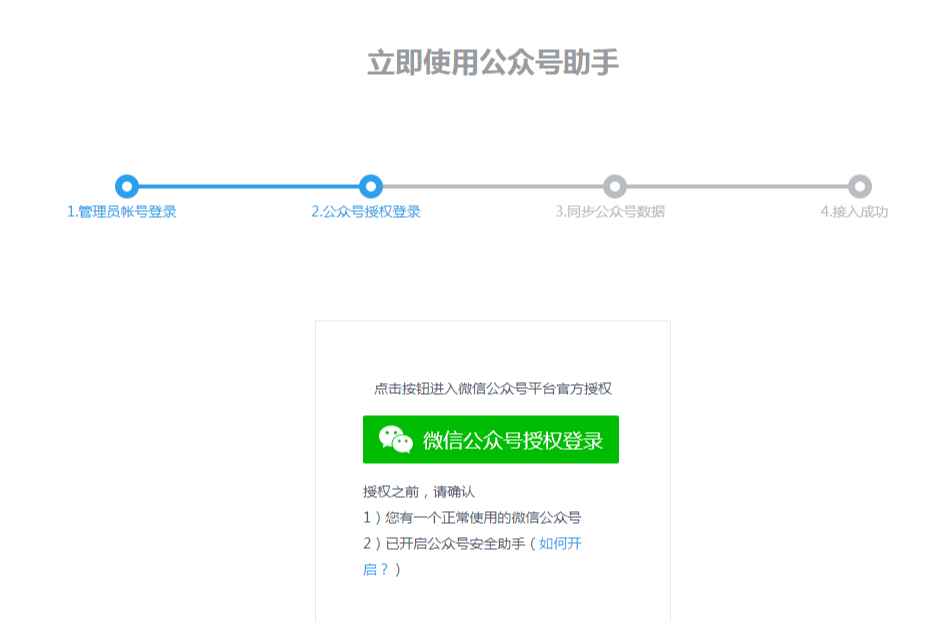The image size is (949, 622).
Task: Click the blue progress bar between steps 1 and 2
Action: click(248, 186)
